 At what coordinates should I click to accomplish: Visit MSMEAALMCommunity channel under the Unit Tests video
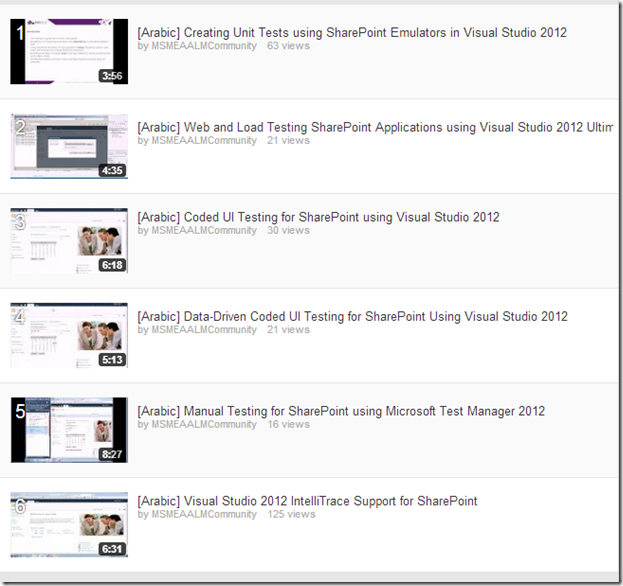(x=204, y=46)
